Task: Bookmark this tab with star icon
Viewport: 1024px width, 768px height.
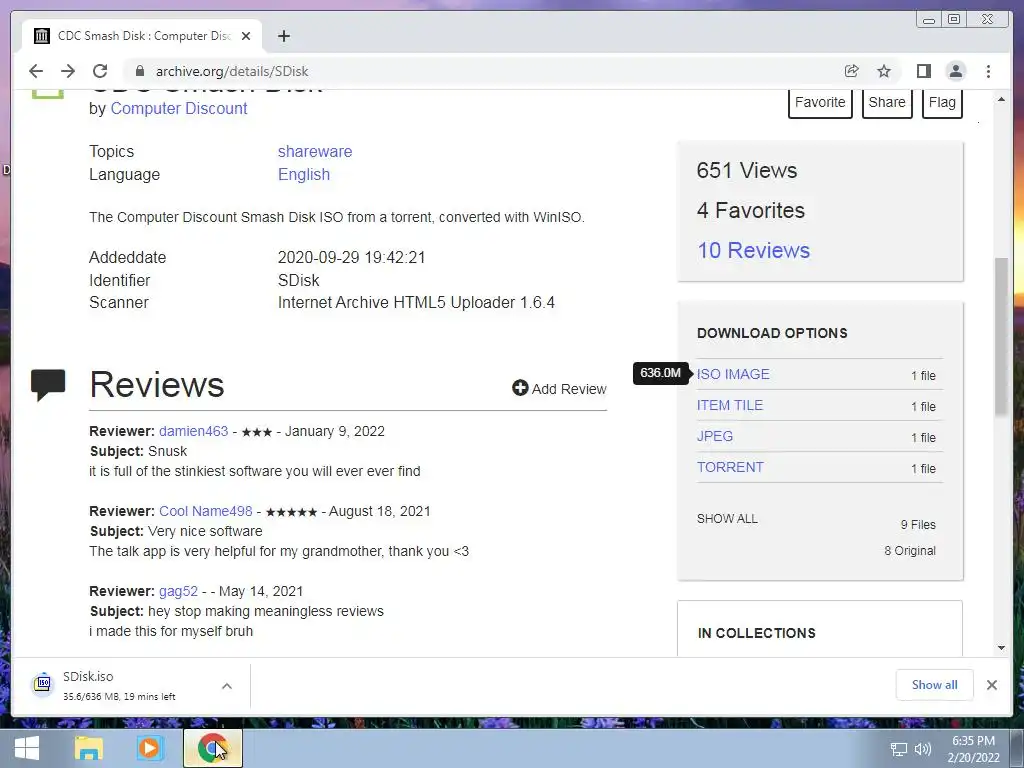Action: pyautogui.click(x=884, y=71)
